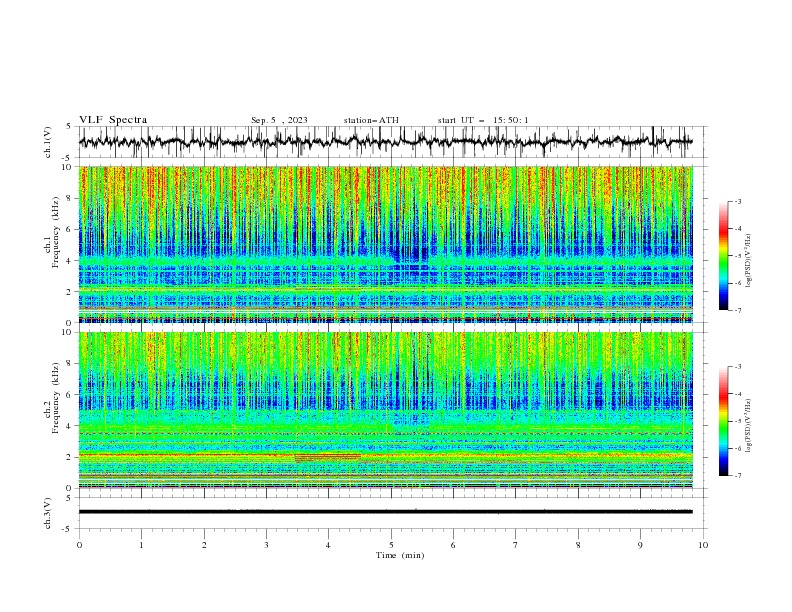Click time axis tick label "10" at right end
Image resolution: width=792 pixels, height=612 pixels.
(x=703, y=545)
